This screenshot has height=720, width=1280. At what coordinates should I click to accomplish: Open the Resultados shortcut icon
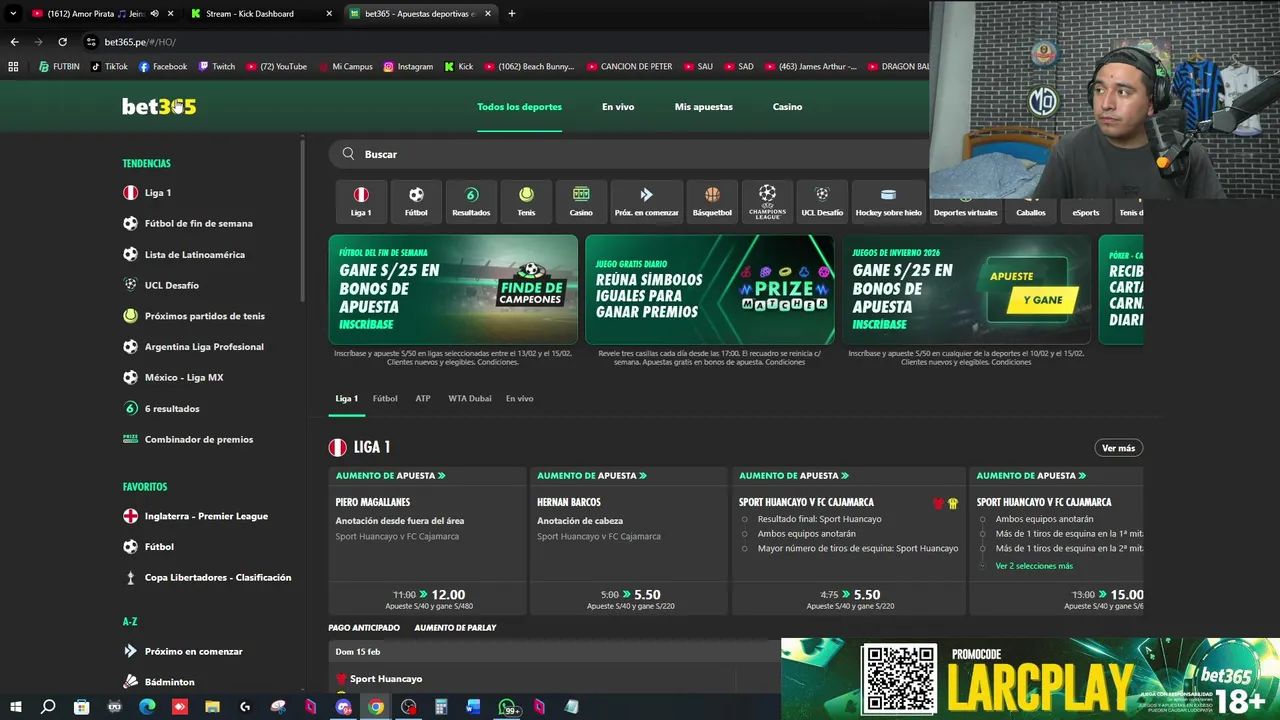(x=471, y=201)
